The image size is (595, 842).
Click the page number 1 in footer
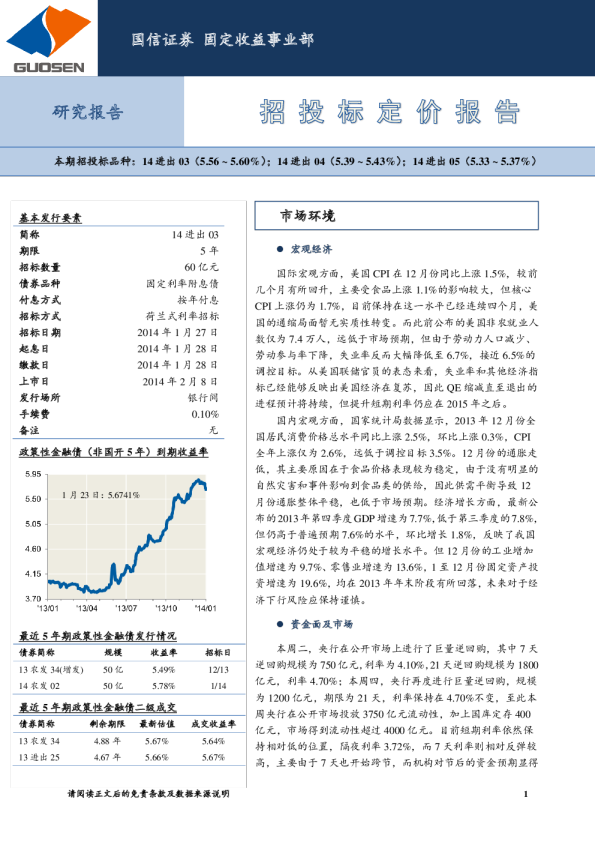click(x=526, y=794)
